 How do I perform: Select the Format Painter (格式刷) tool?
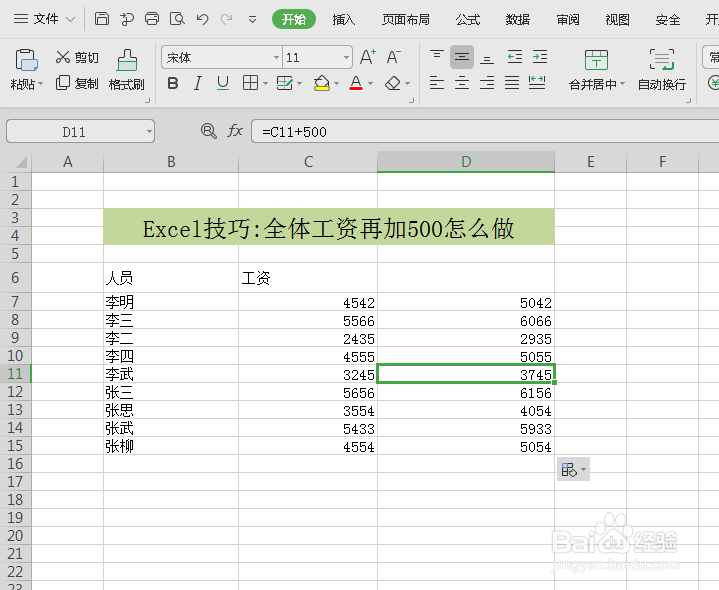(127, 70)
